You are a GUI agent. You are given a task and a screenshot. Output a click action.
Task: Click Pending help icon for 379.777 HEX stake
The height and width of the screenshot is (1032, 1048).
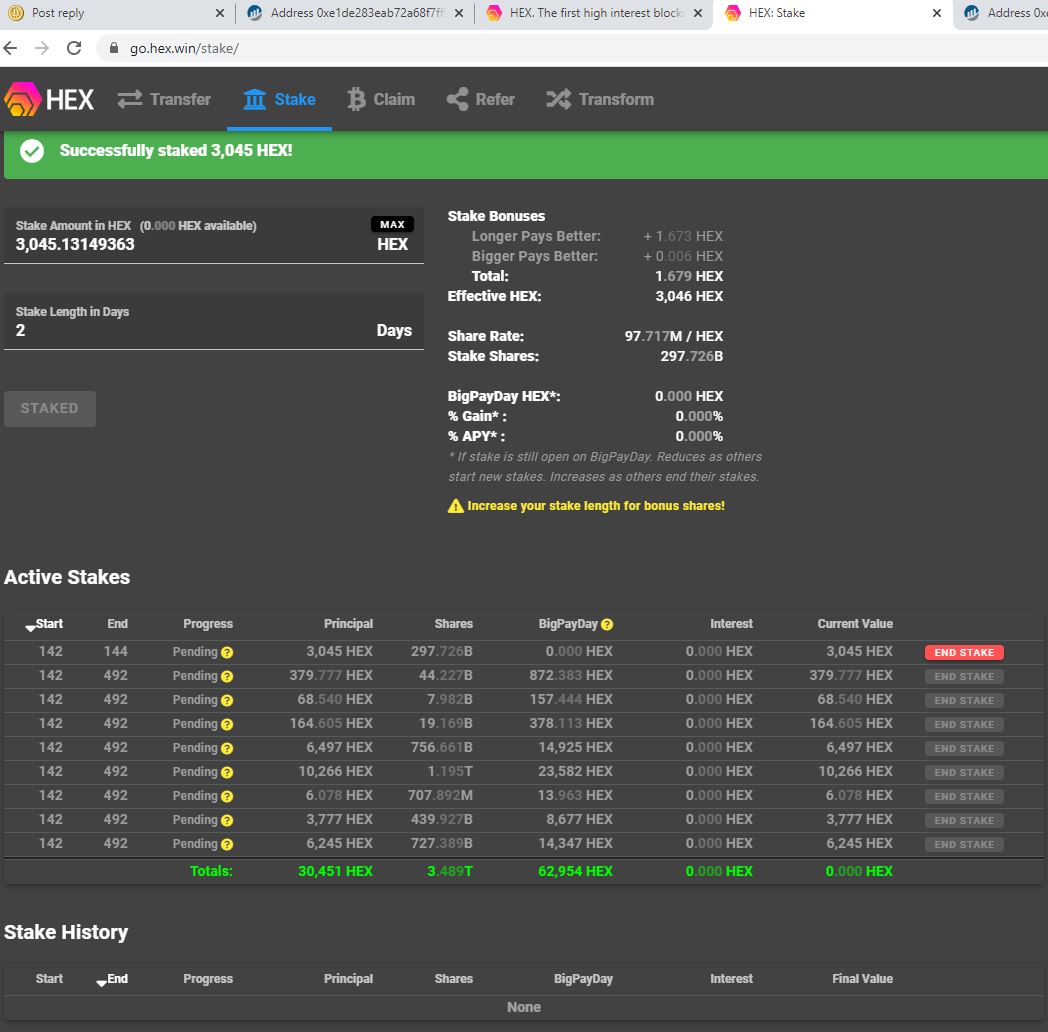point(227,676)
